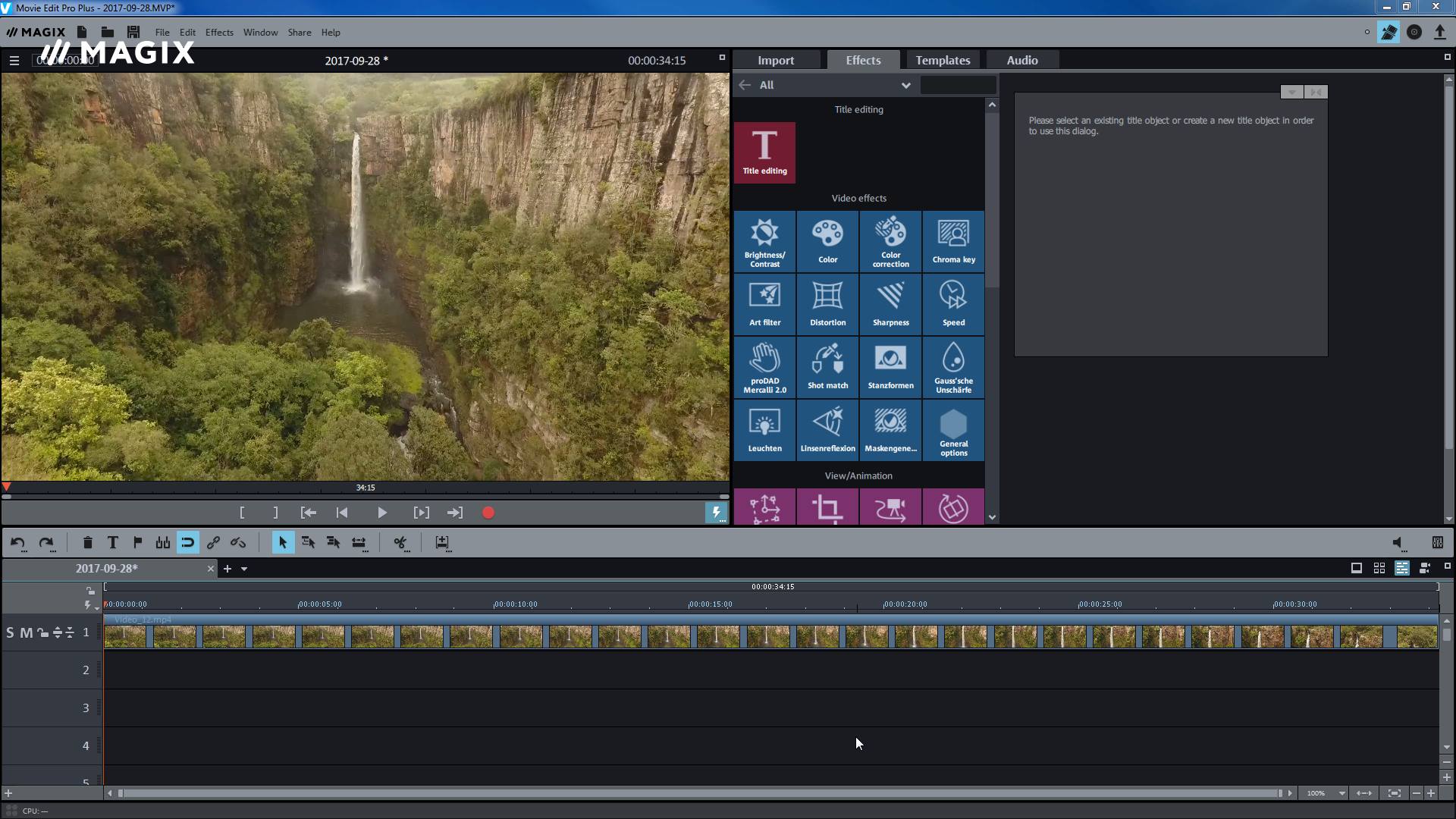This screenshot has height=819, width=1456.
Task: Select the Title editing tool
Action: coord(765,150)
